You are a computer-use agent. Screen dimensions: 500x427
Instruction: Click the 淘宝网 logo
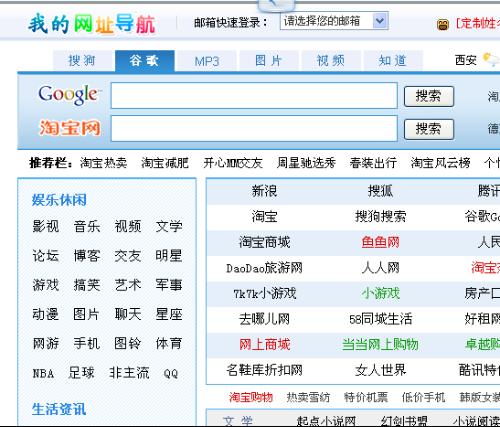(x=70, y=128)
